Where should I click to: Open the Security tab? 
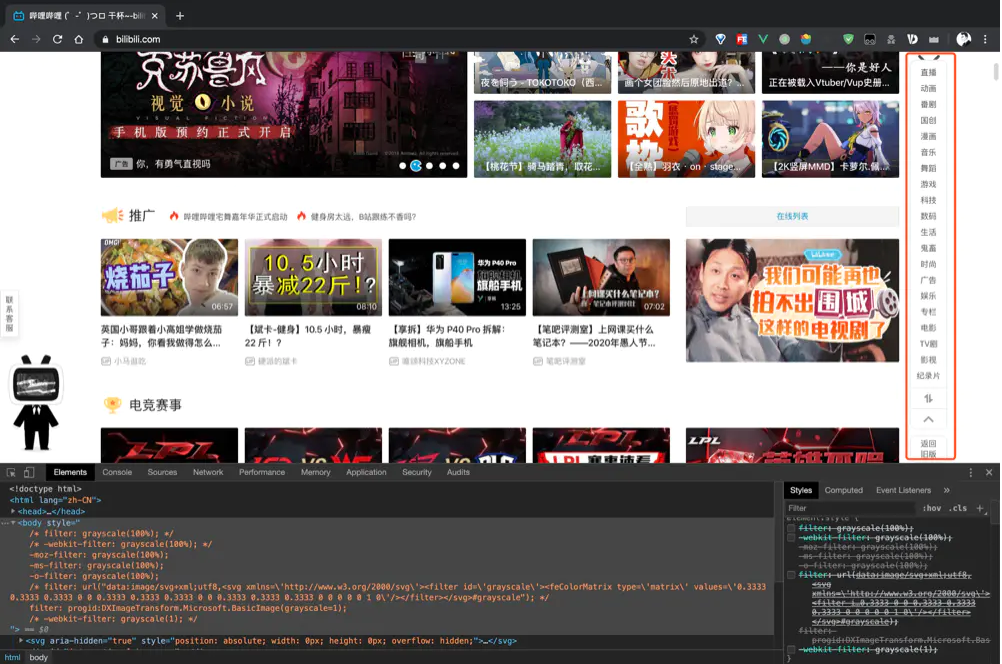point(417,472)
